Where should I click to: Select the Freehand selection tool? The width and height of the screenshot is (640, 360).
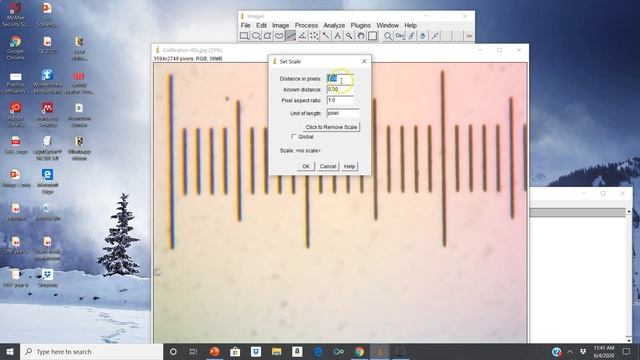(279, 36)
